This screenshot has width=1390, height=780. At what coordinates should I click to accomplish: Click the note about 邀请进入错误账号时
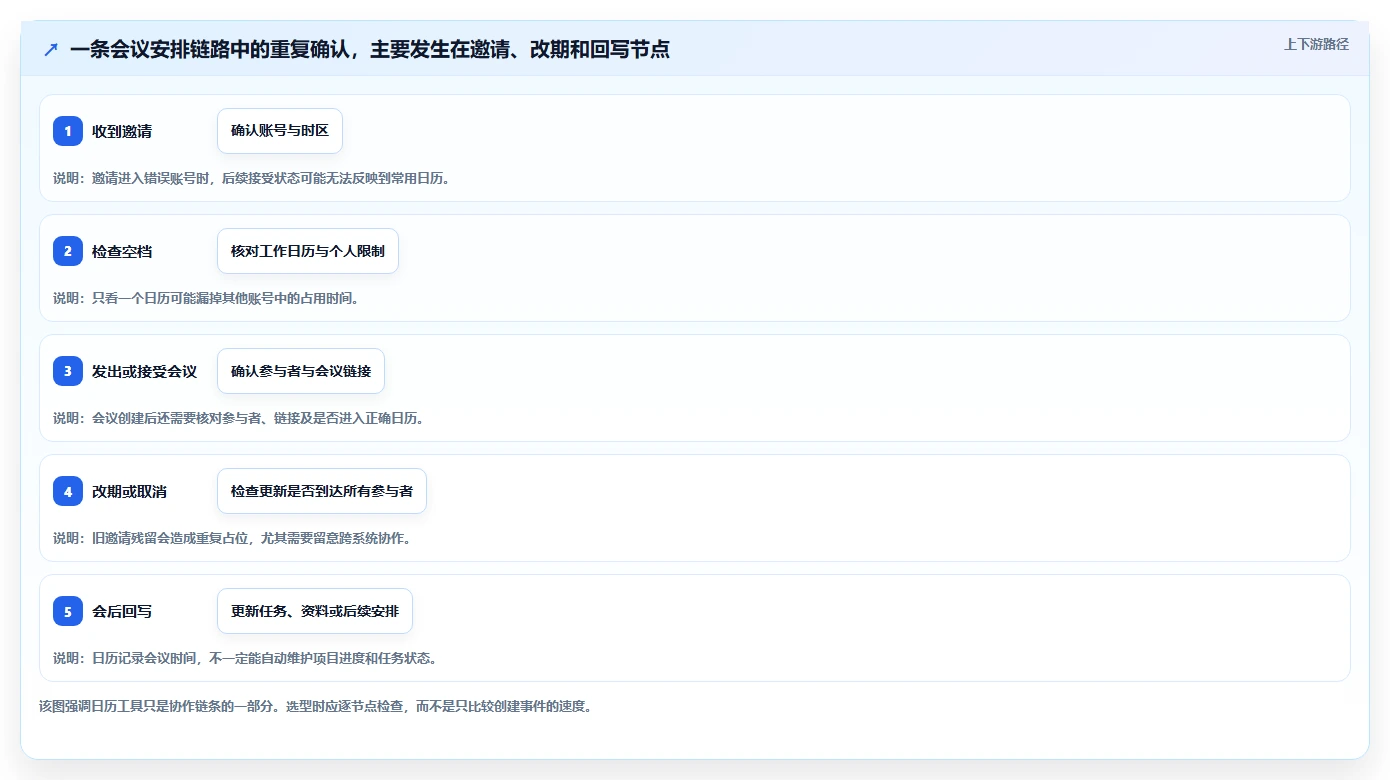(x=251, y=178)
